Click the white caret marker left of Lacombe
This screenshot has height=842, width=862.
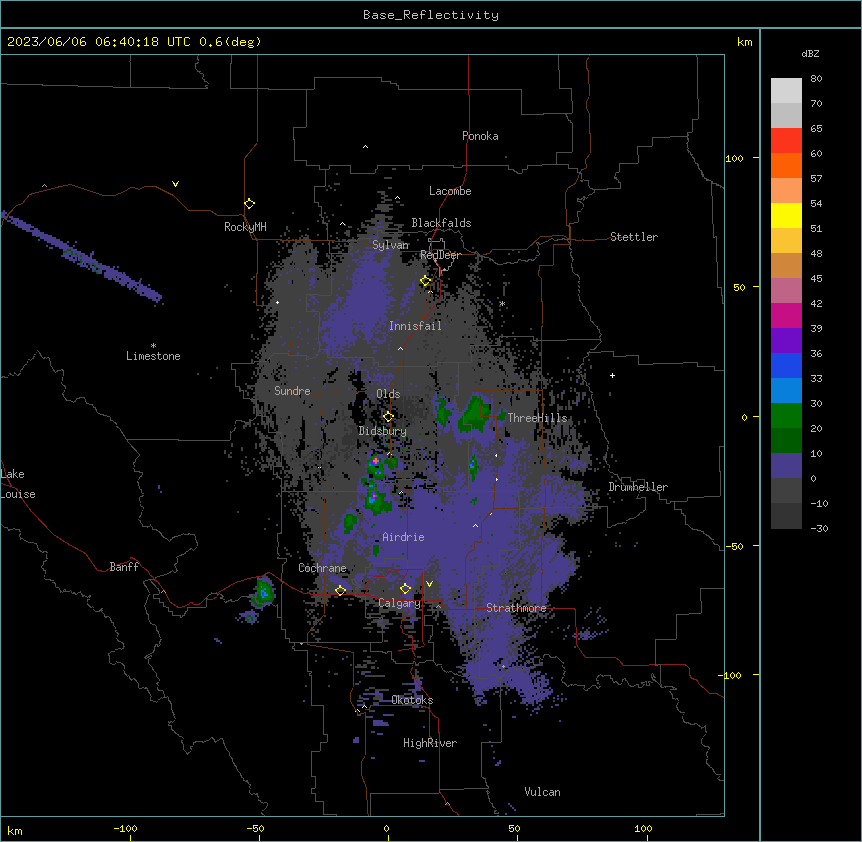click(x=397, y=198)
